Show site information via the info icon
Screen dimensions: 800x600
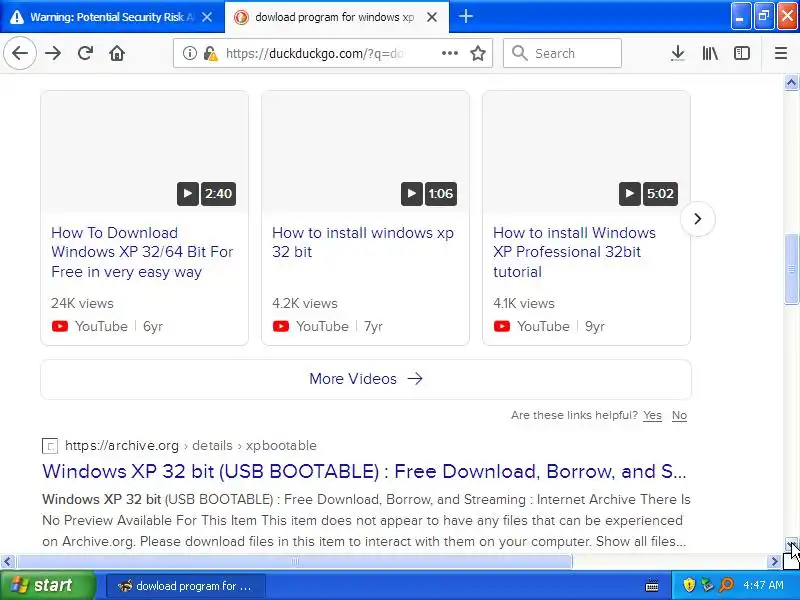pos(190,53)
